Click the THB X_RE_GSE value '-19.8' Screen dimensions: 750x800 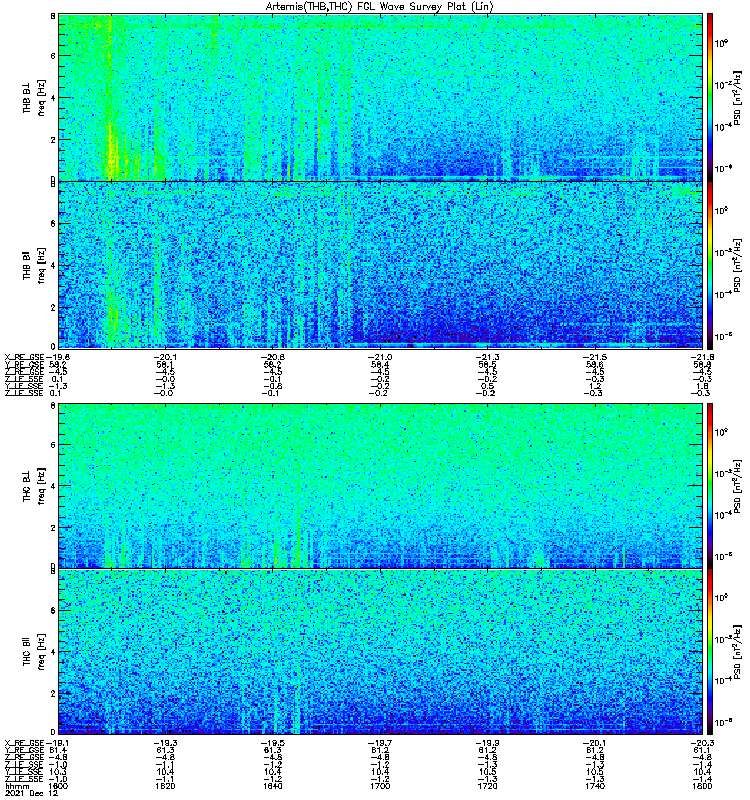(x=57, y=357)
